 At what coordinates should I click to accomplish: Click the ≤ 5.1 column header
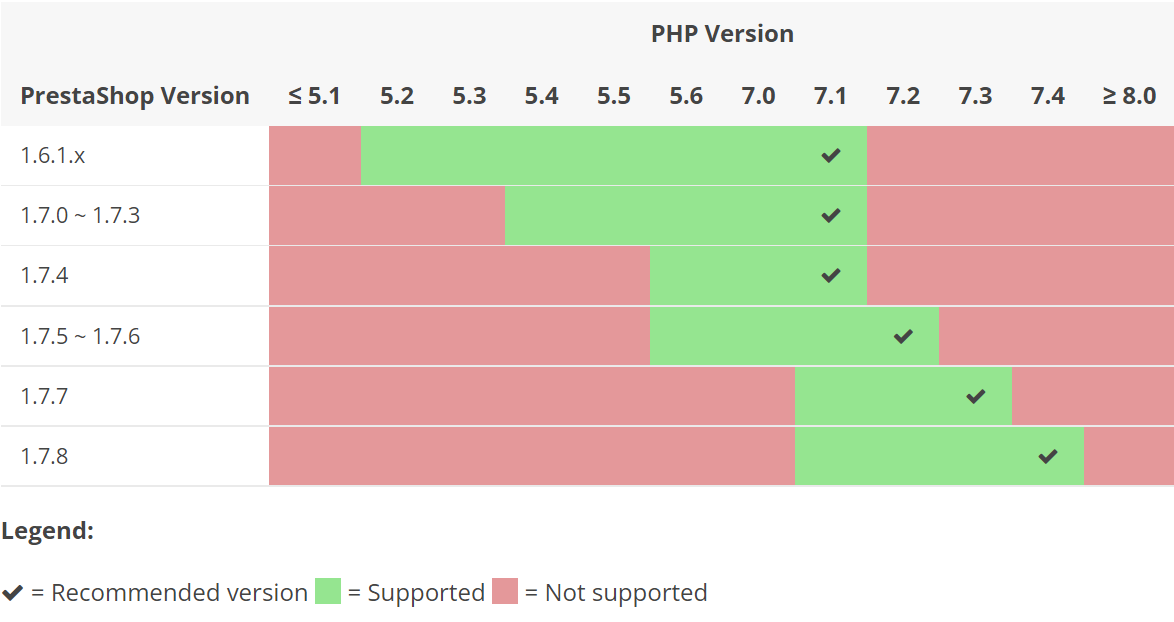[x=315, y=96]
